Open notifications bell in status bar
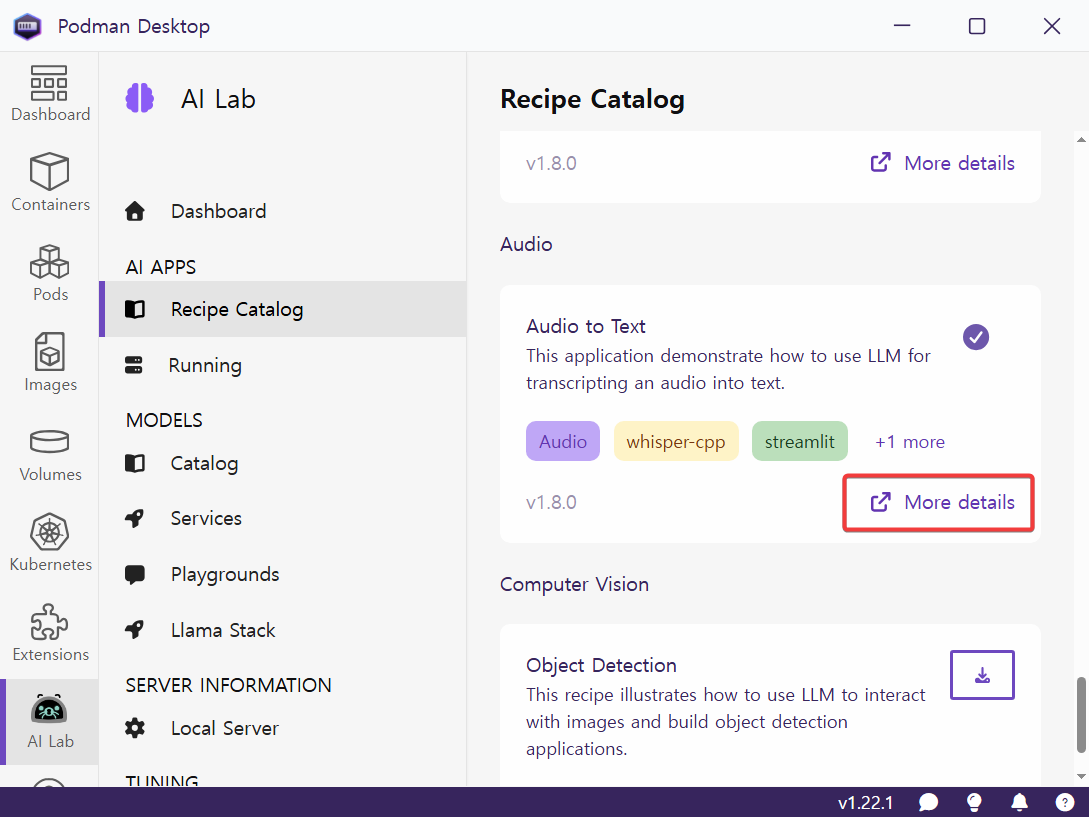 tap(1019, 802)
